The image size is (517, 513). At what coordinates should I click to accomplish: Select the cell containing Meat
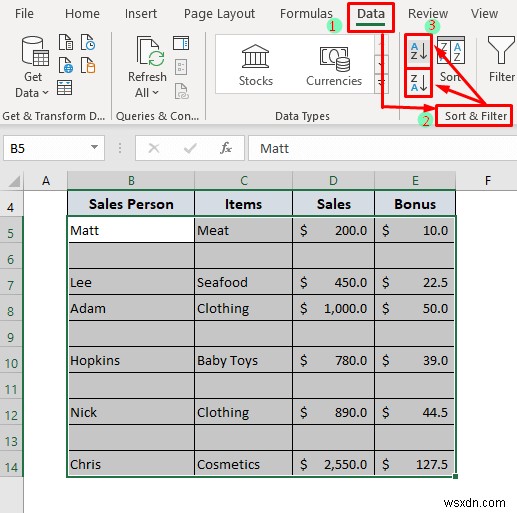click(x=244, y=230)
